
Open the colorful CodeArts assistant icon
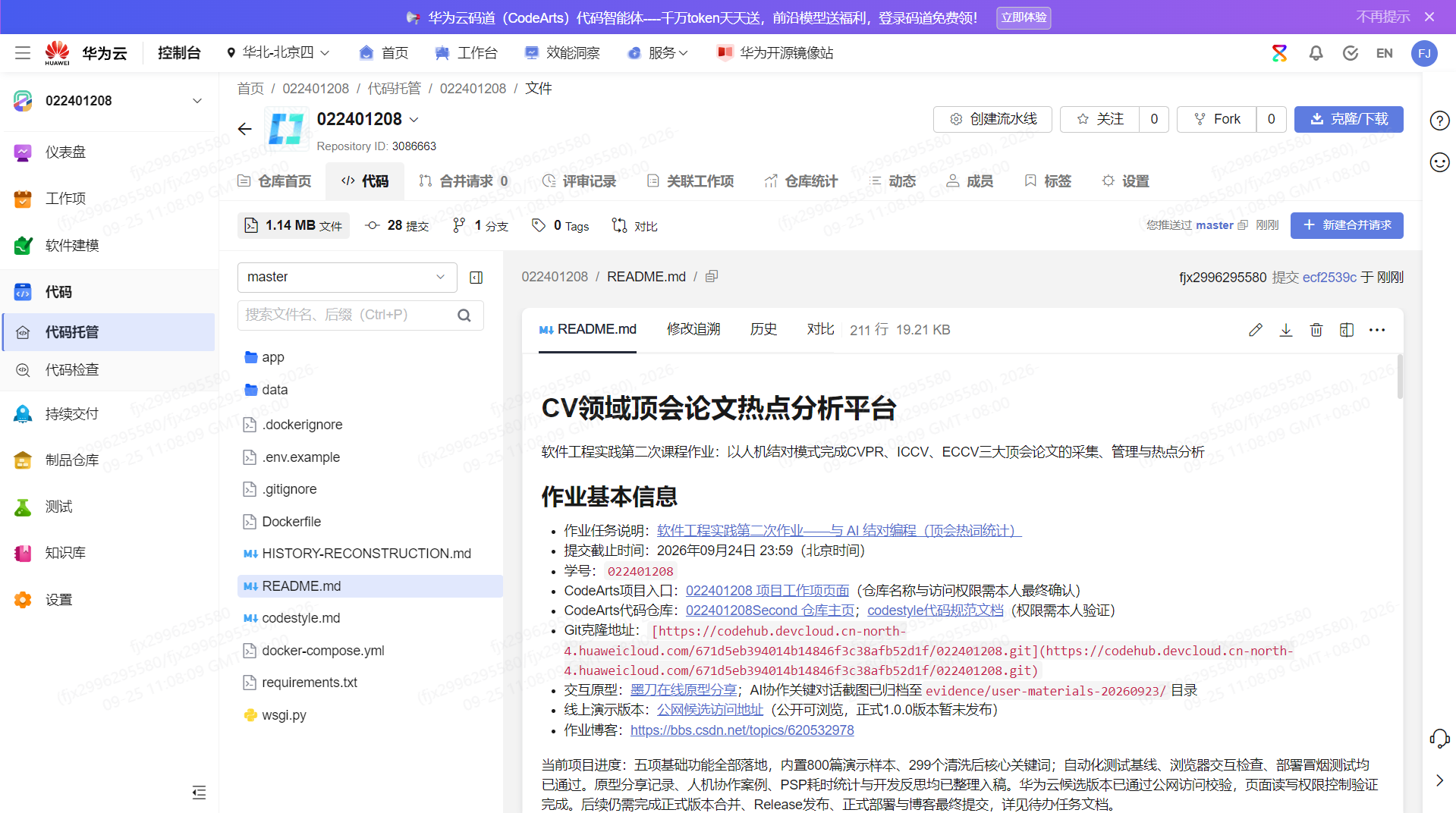[1280, 53]
